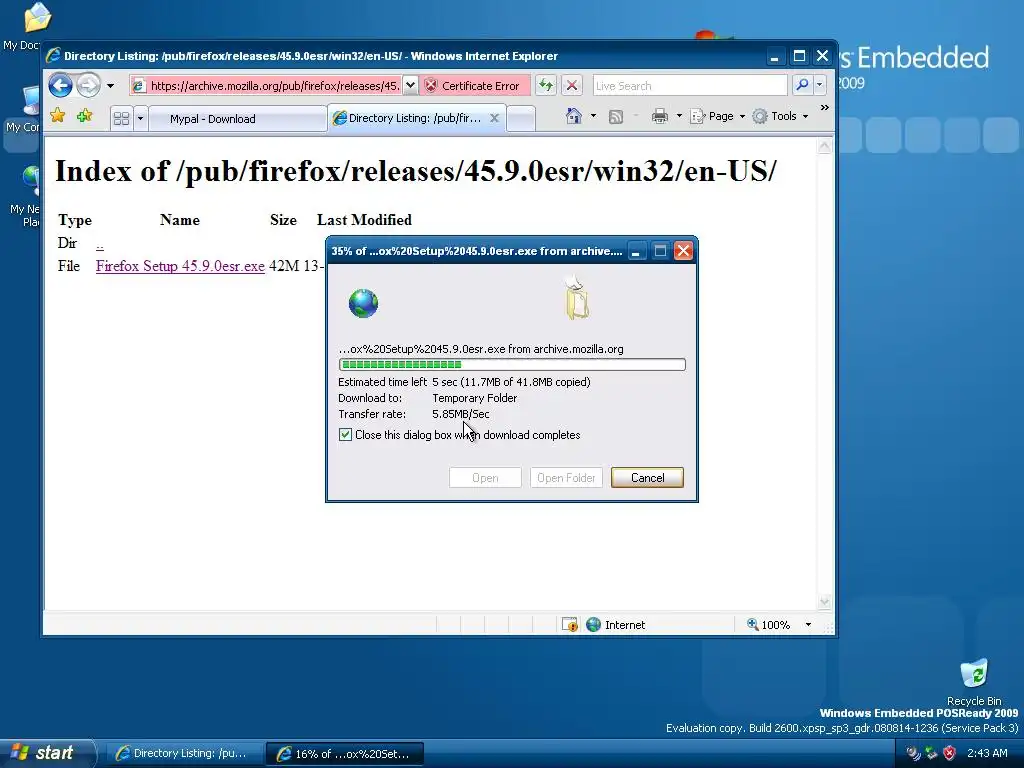Image resolution: width=1024 pixels, height=768 pixels.
Task: Click the My Network Places desktop icon
Action: [x=26, y=196]
